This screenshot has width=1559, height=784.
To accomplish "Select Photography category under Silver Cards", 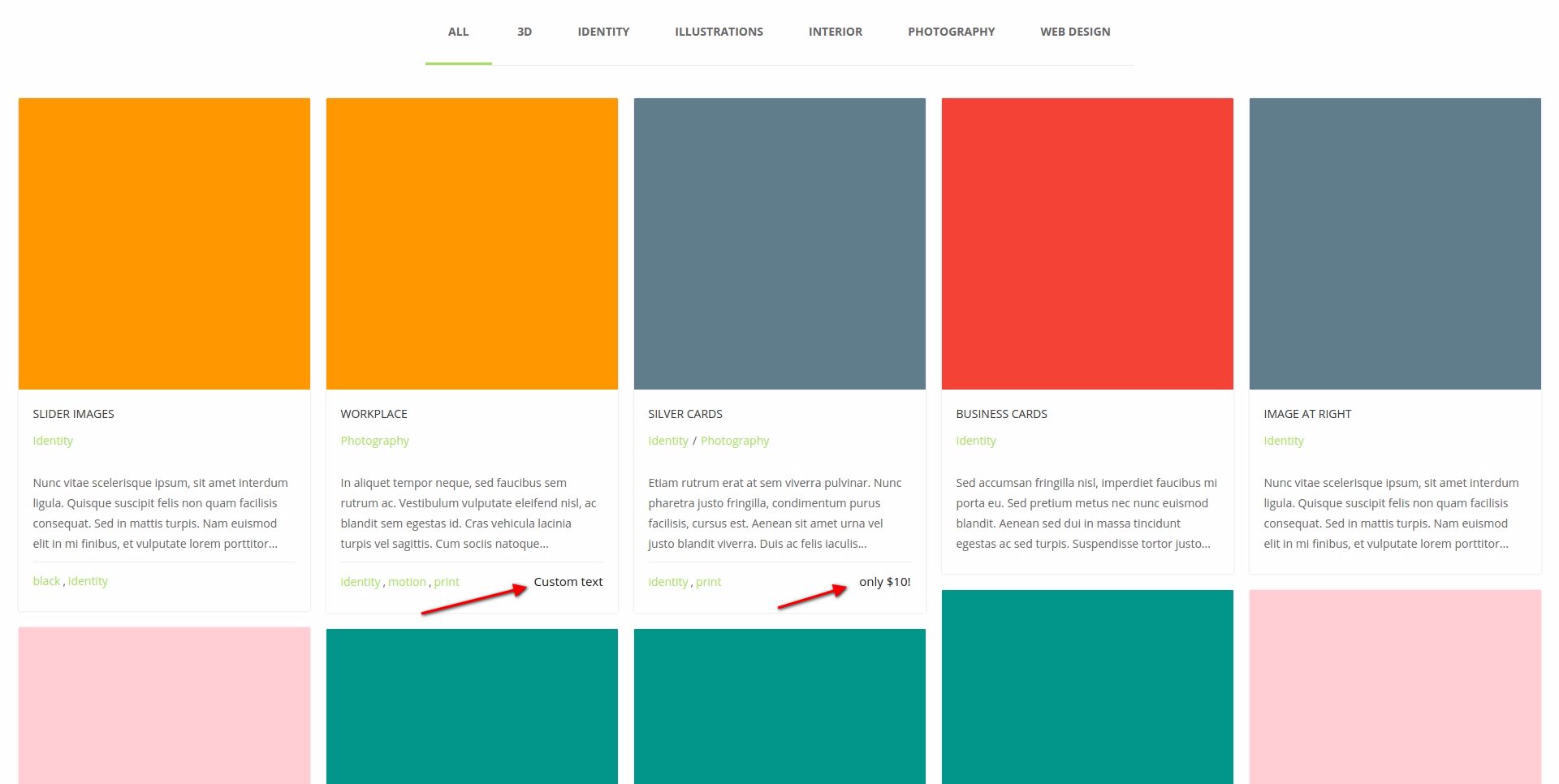I will click(735, 441).
